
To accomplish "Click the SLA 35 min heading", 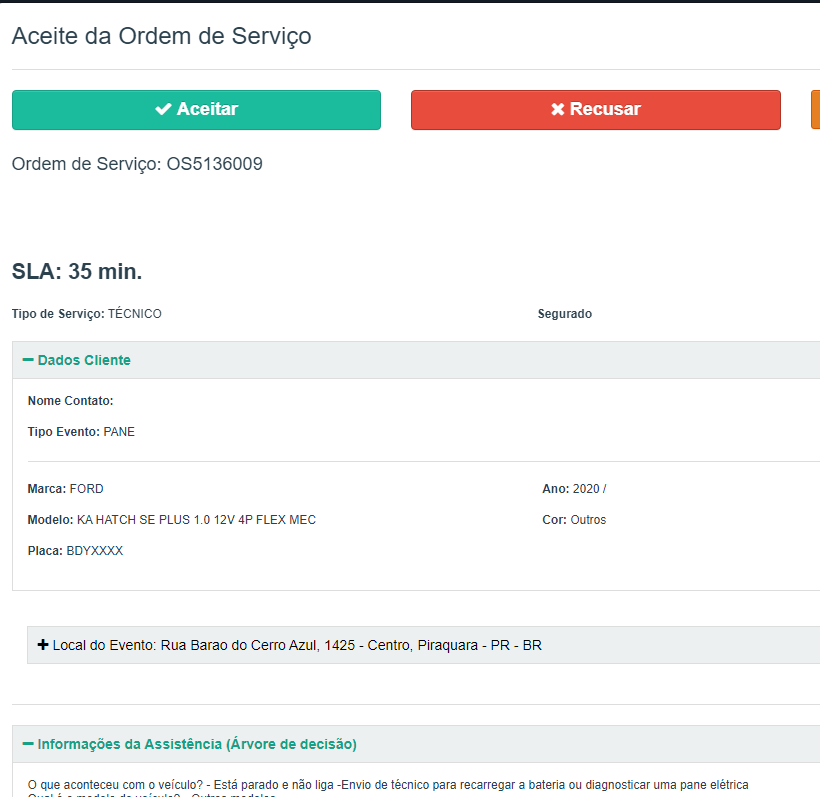I will [x=77, y=271].
